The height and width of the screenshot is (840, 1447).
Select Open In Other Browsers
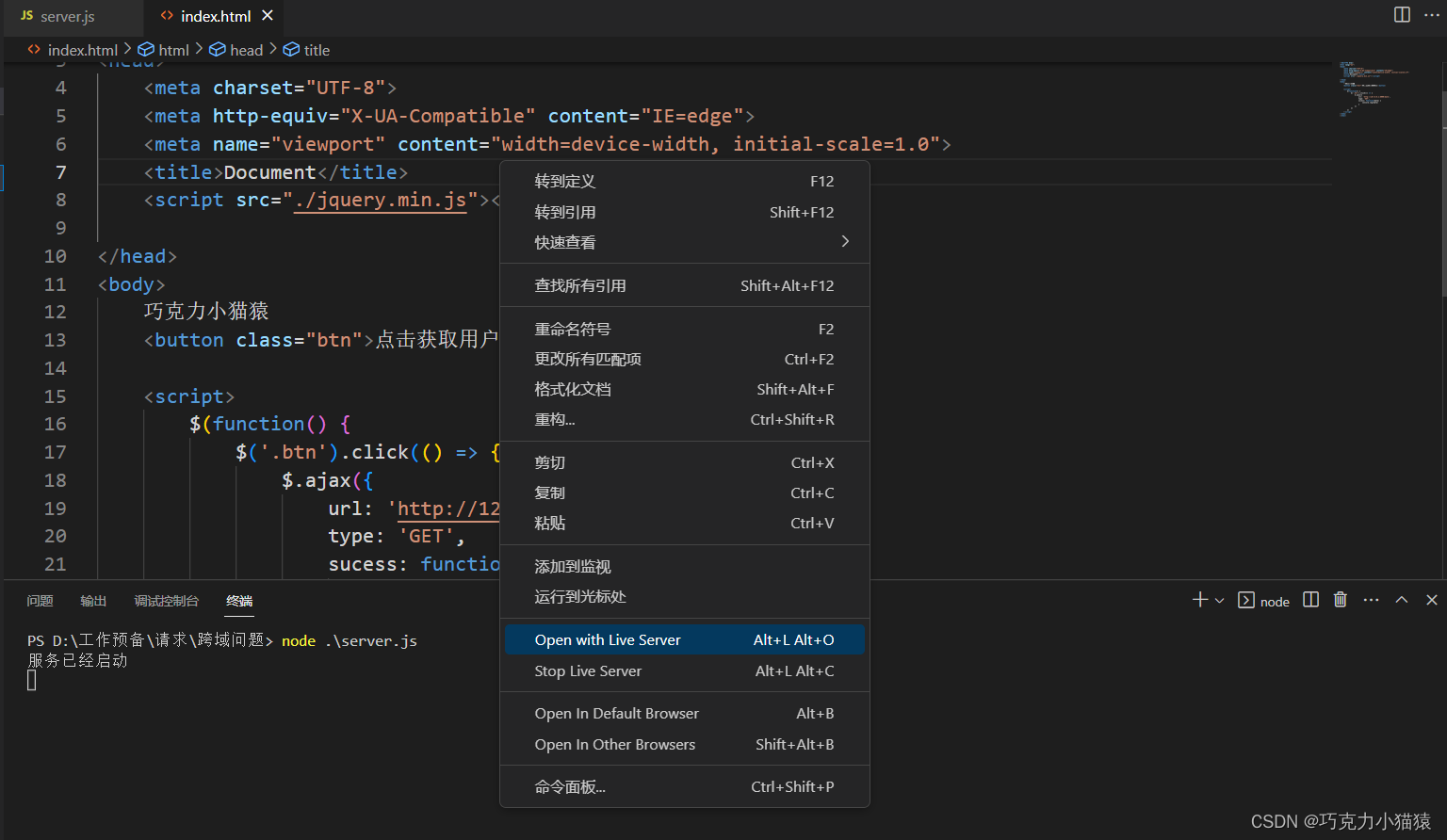[x=685, y=744]
